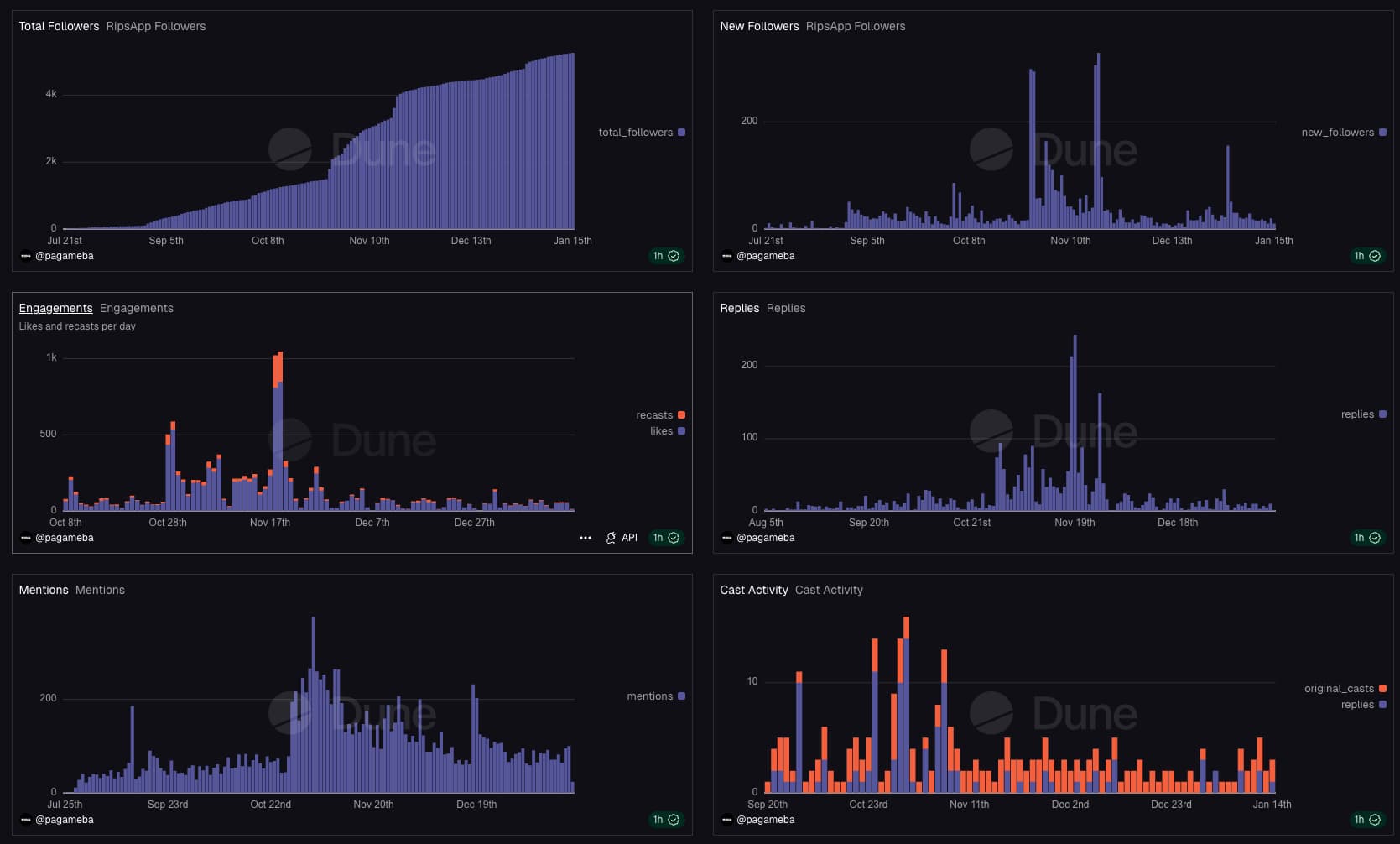Viewport: 1400px width, 844px height.
Task: Click the 1h freshness badge on Total Followers
Action: [x=666, y=256]
